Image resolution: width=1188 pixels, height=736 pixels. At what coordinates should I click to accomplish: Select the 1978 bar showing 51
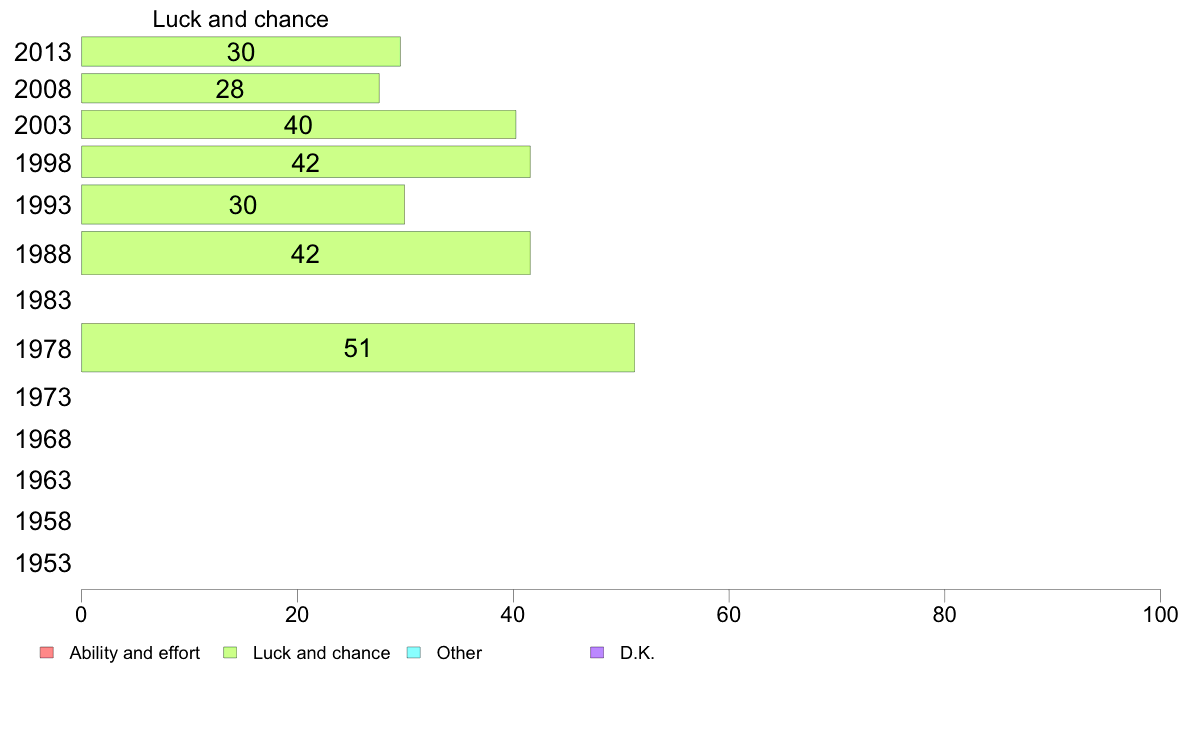[358, 348]
